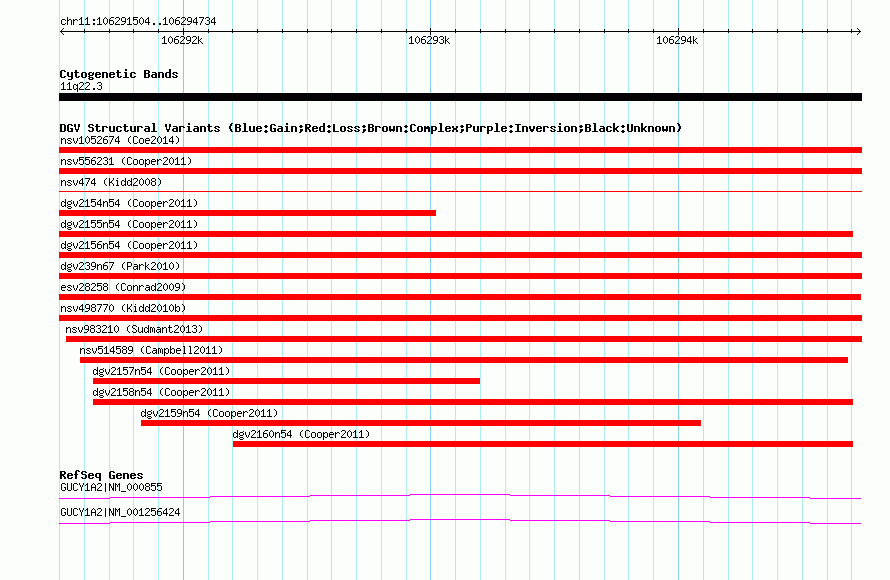
Task: Select the RefSeq Genes track heading
Action: coord(101,475)
